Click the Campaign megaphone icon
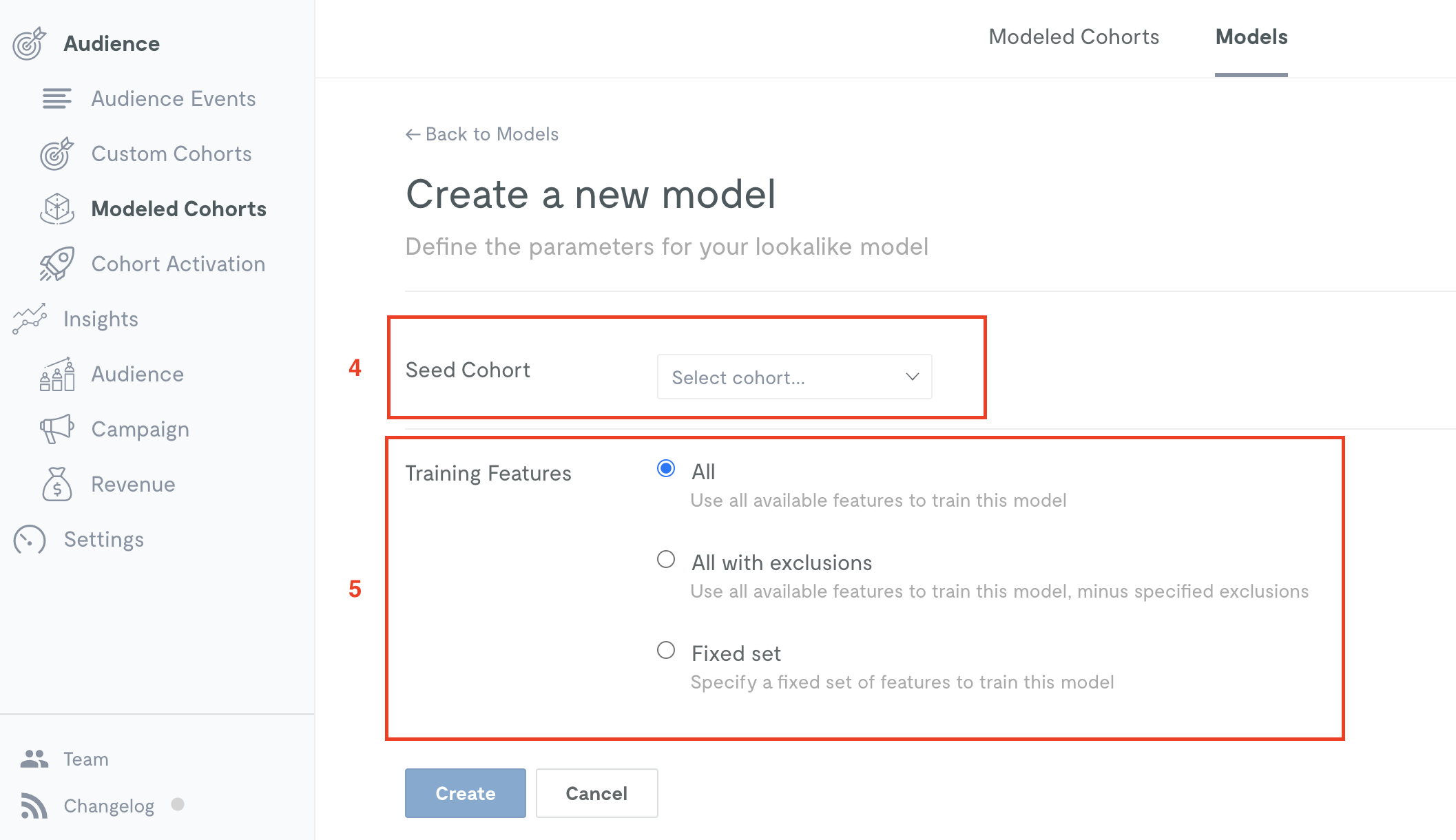Viewport: 1456px width, 840px height. [56, 429]
